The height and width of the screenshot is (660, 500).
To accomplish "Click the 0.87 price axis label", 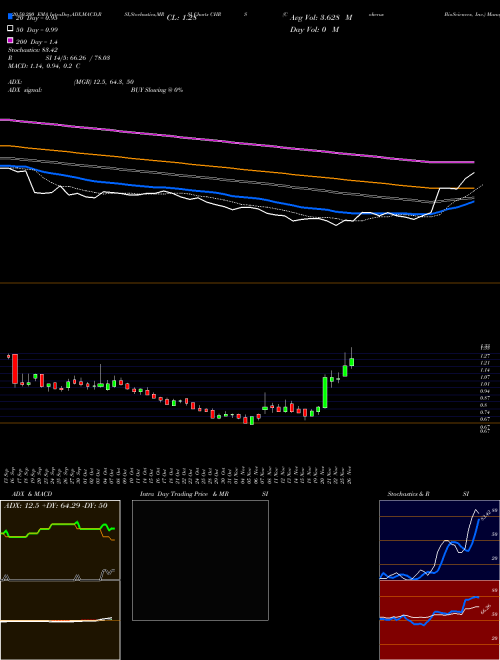I will click(x=485, y=398).
